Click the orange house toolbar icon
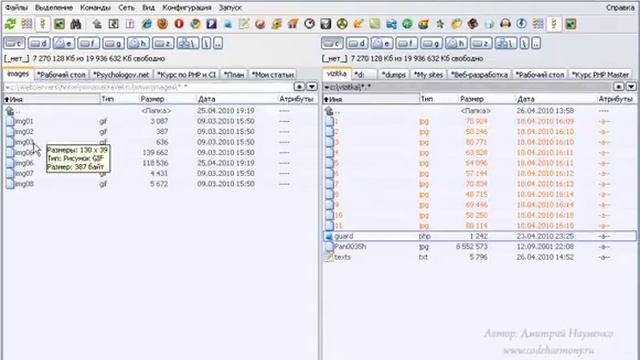This screenshot has height=360, width=640. tap(293, 24)
